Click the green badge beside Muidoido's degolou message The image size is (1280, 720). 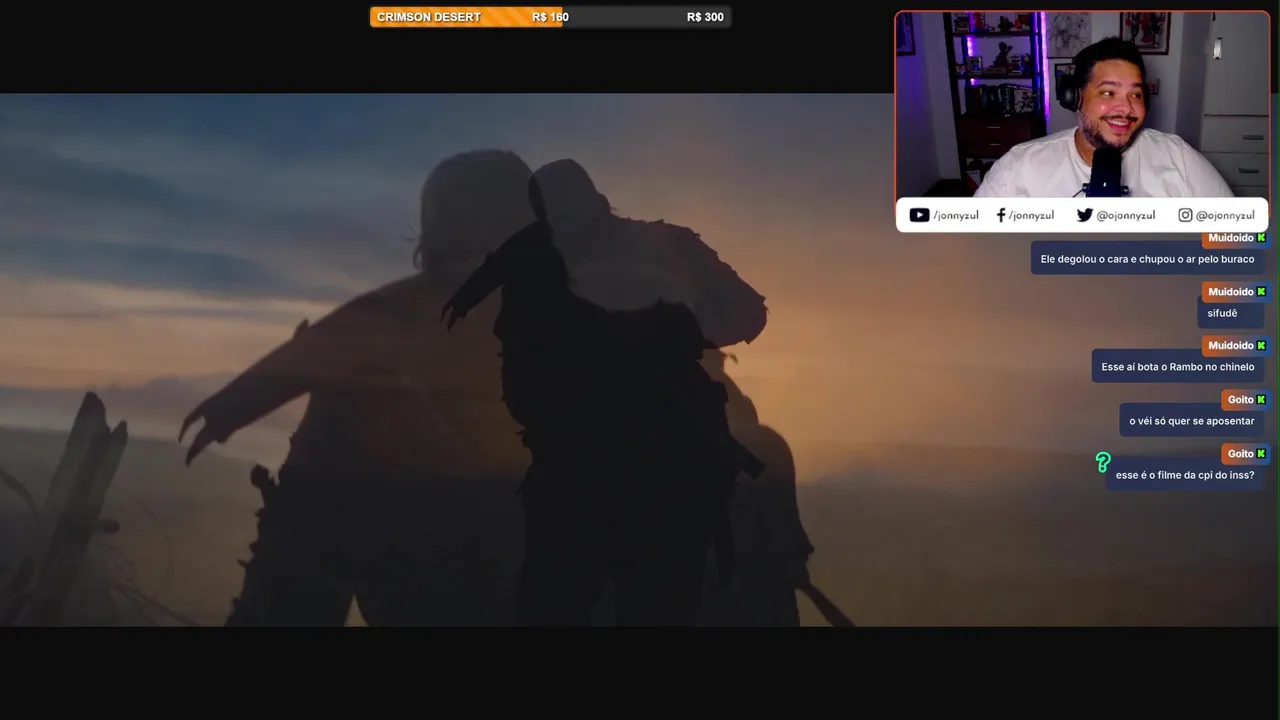click(1261, 238)
